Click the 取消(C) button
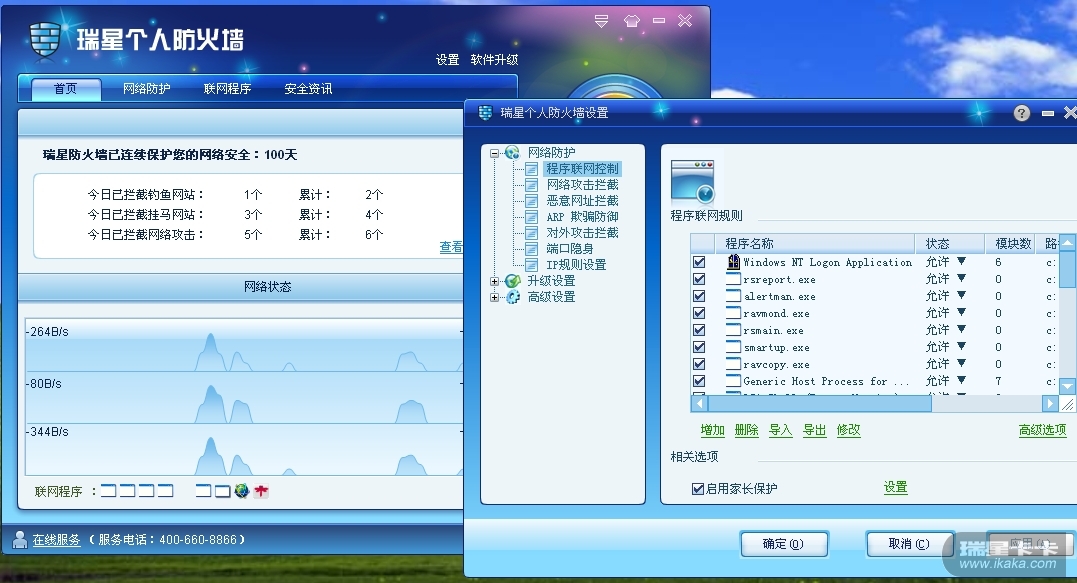 point(909,544)
